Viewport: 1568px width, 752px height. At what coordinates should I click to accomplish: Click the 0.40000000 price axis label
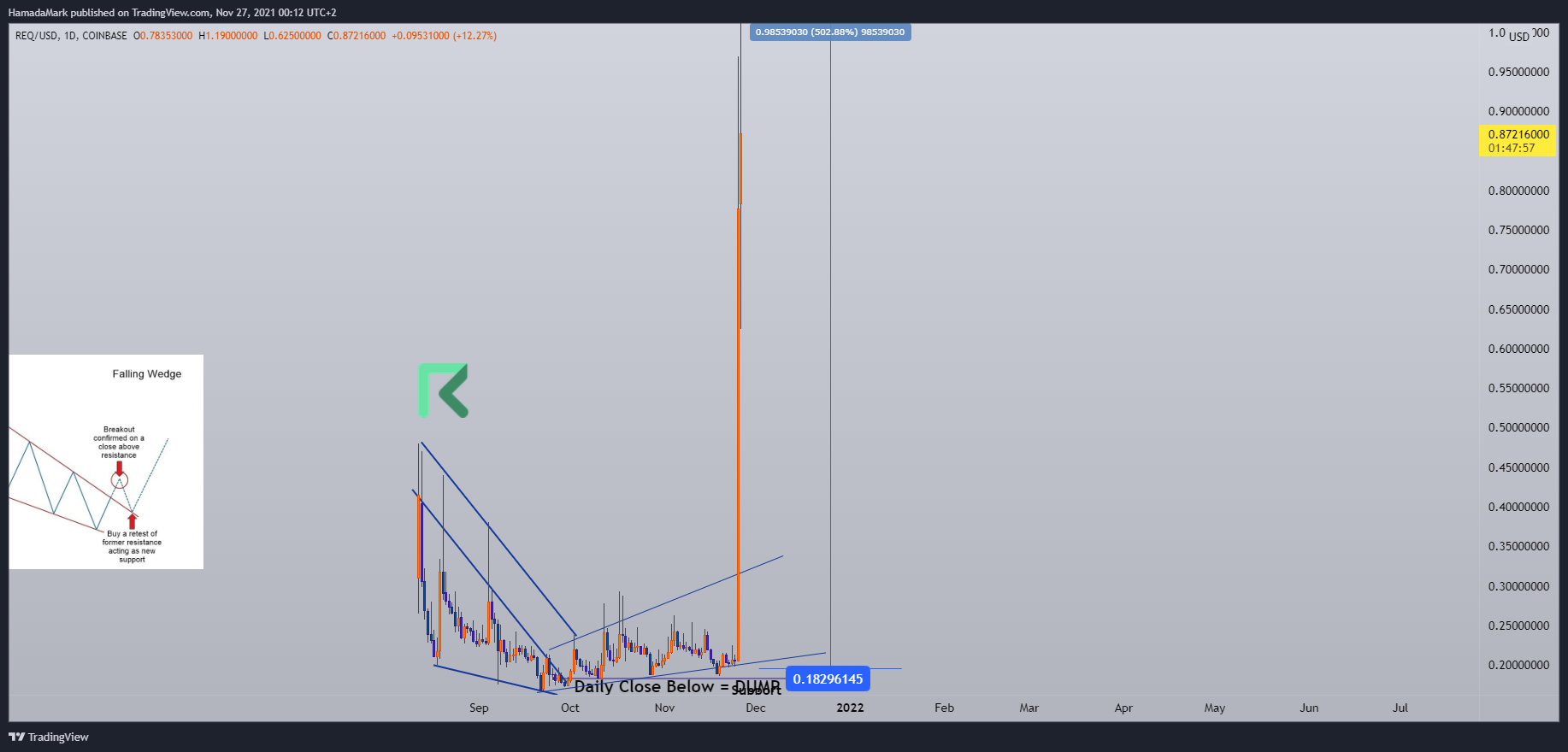1518,507
